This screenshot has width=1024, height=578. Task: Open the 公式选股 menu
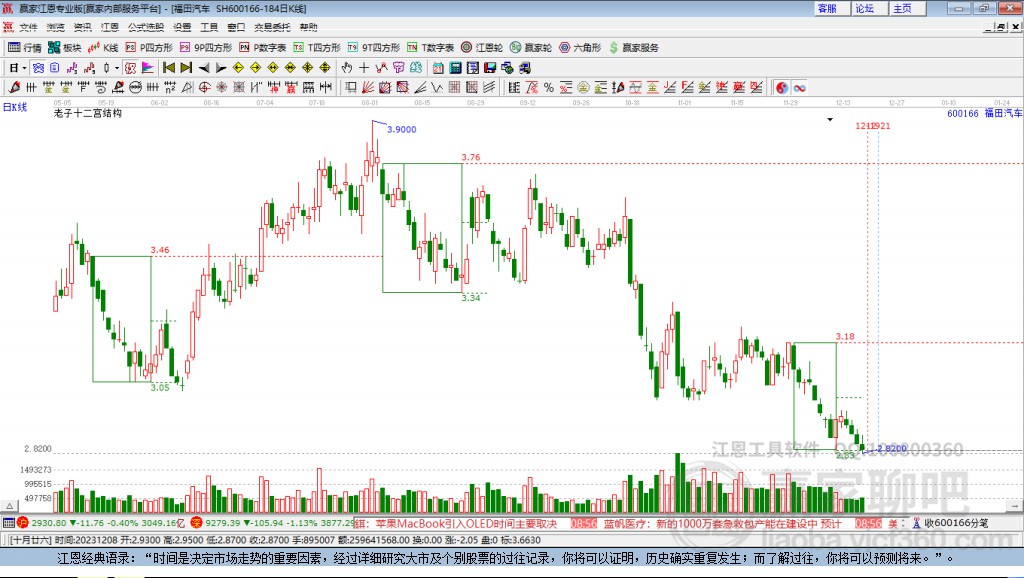click(x=146, y=27)
